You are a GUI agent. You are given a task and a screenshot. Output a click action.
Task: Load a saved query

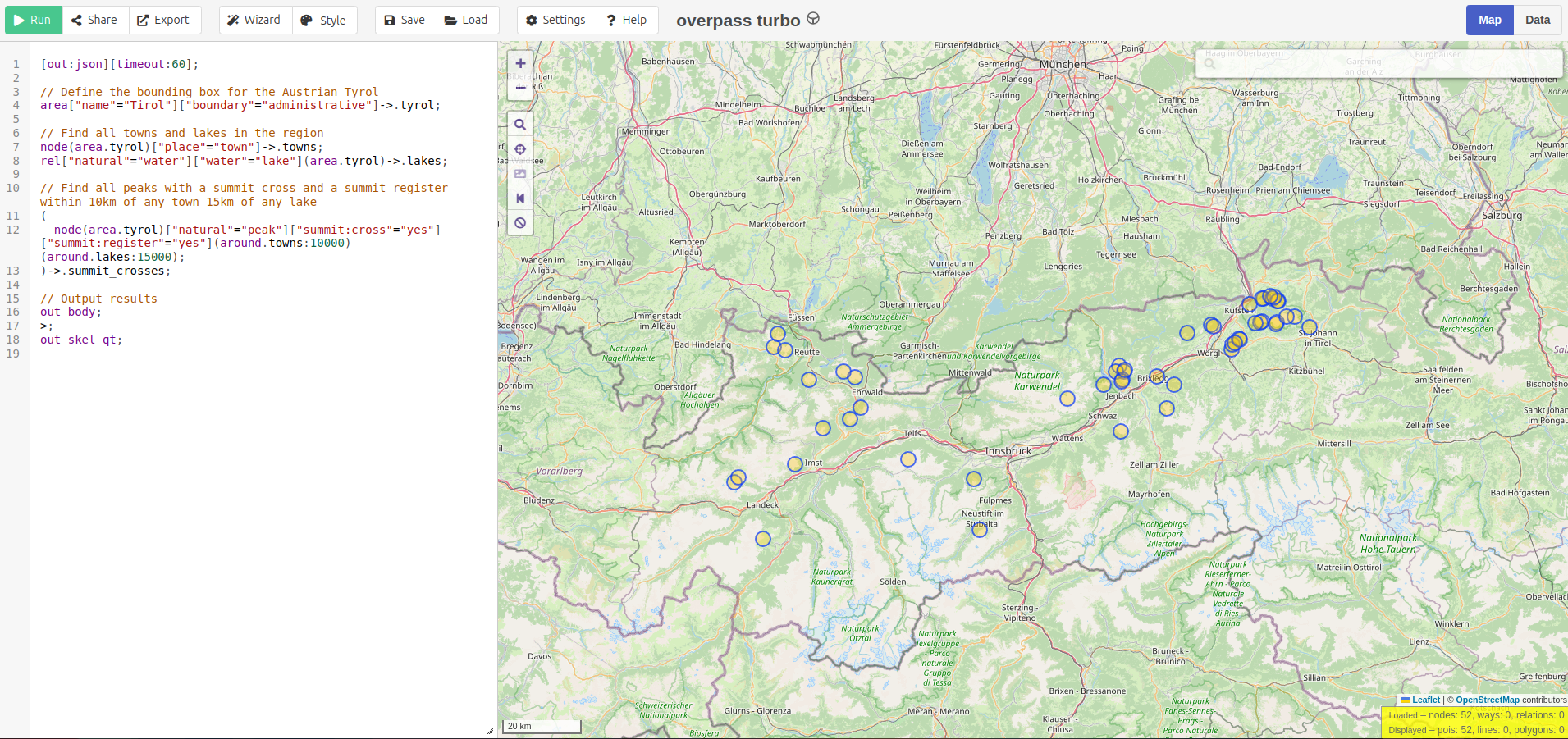[x=466, y=20]
